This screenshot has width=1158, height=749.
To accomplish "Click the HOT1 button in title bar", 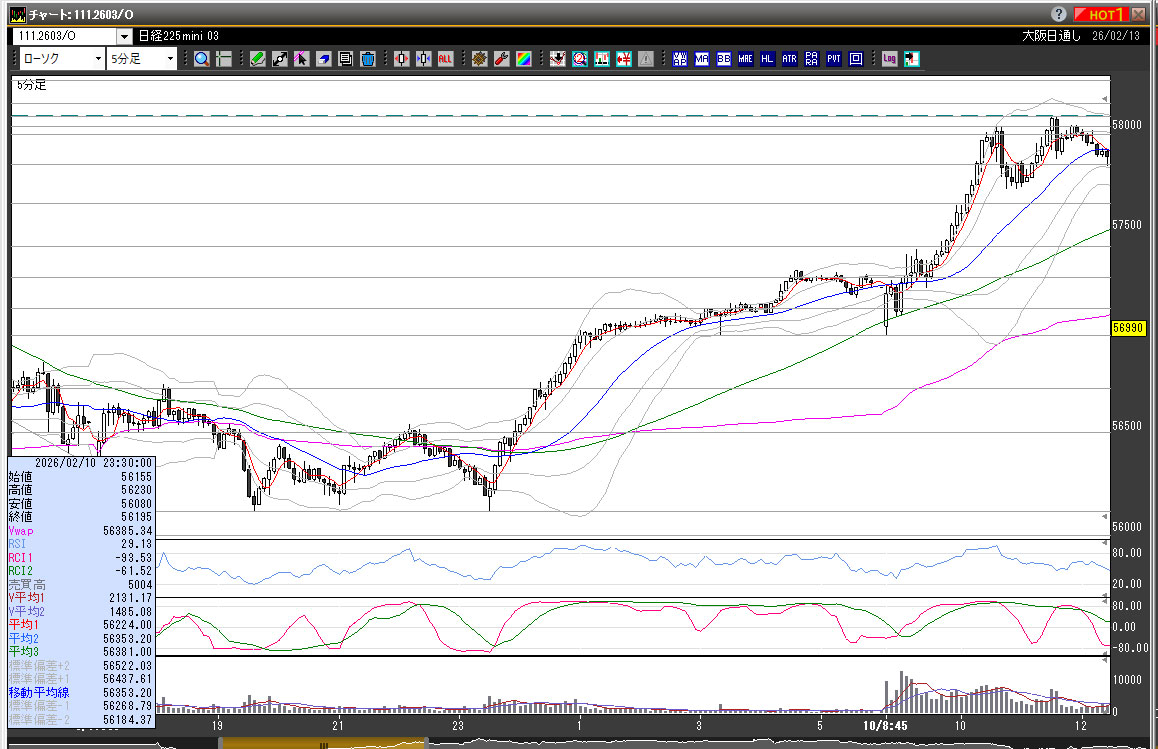I will [x=1100, y=14].
